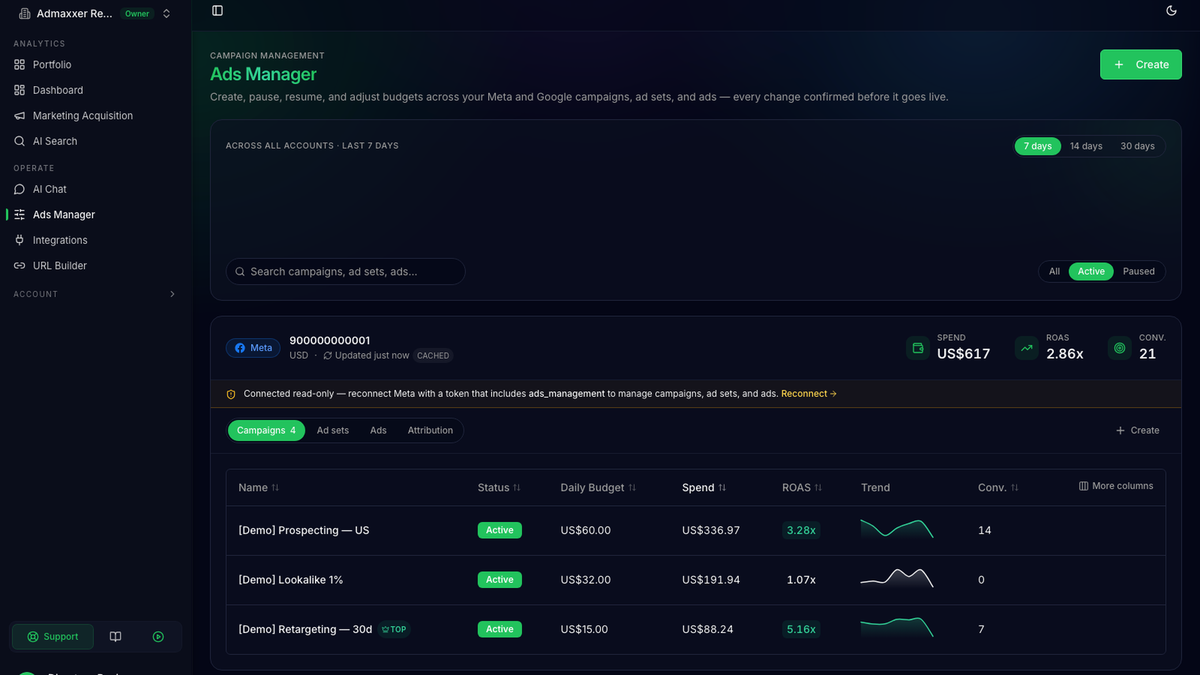Viewport: 1200px width, 675px height.
Task: Click the refresh icon beside Updated just now
Action: (x=327, y=356)
